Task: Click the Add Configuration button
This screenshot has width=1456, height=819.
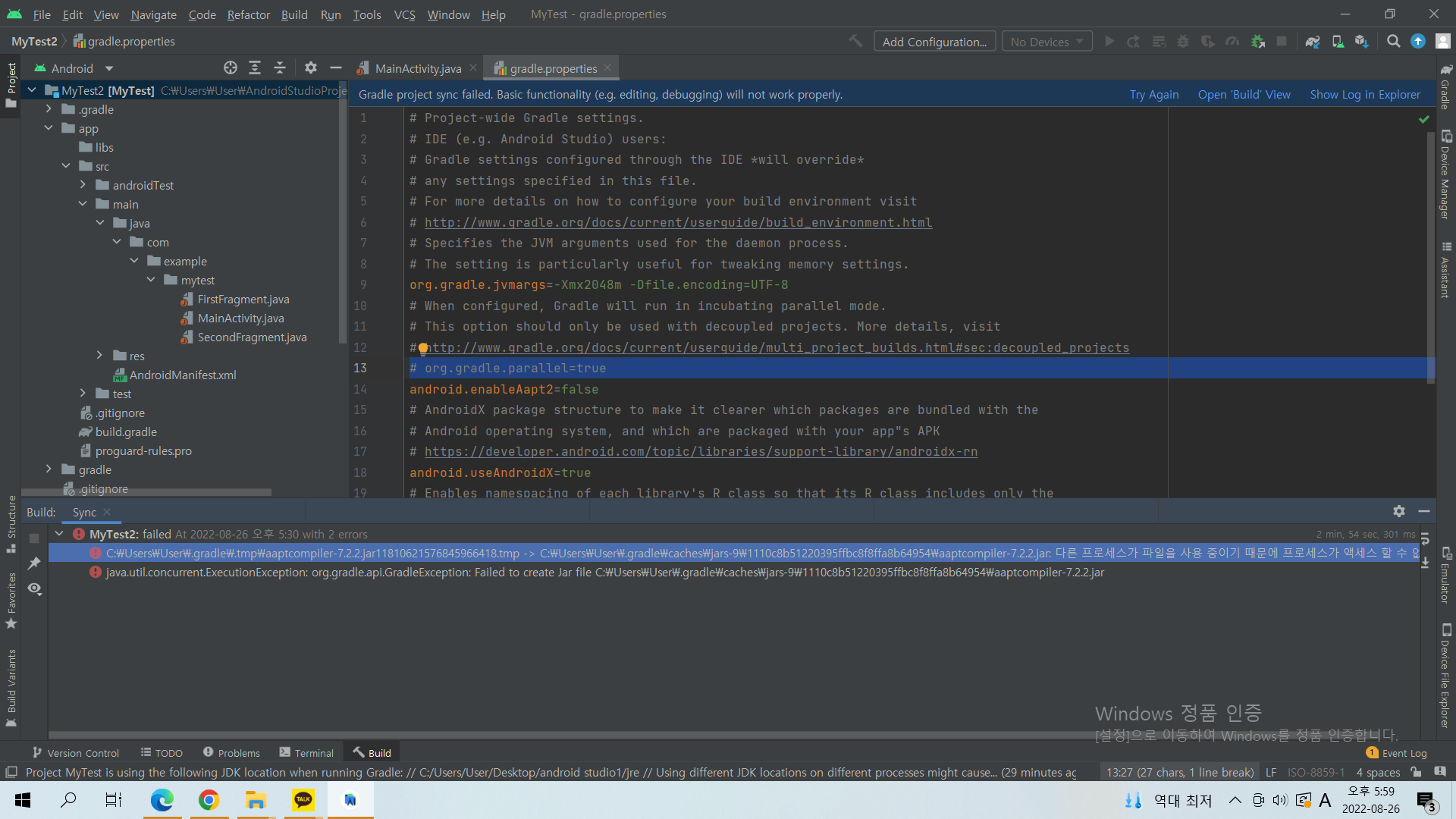Action: [x=934, y=42]
